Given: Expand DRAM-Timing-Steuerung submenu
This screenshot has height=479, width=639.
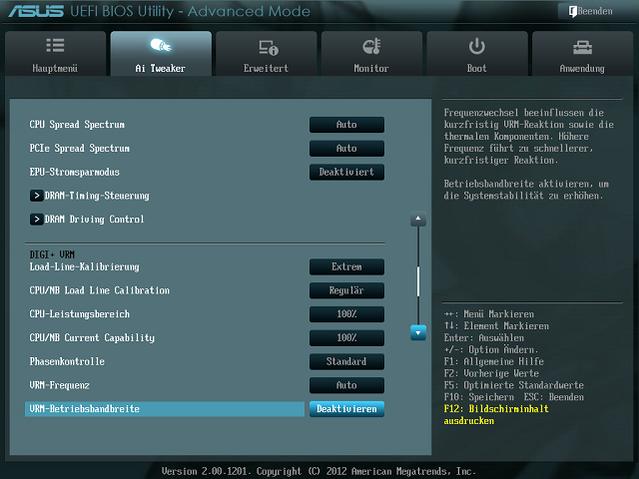Looking at the screenshot, I should tap(90, 196).
